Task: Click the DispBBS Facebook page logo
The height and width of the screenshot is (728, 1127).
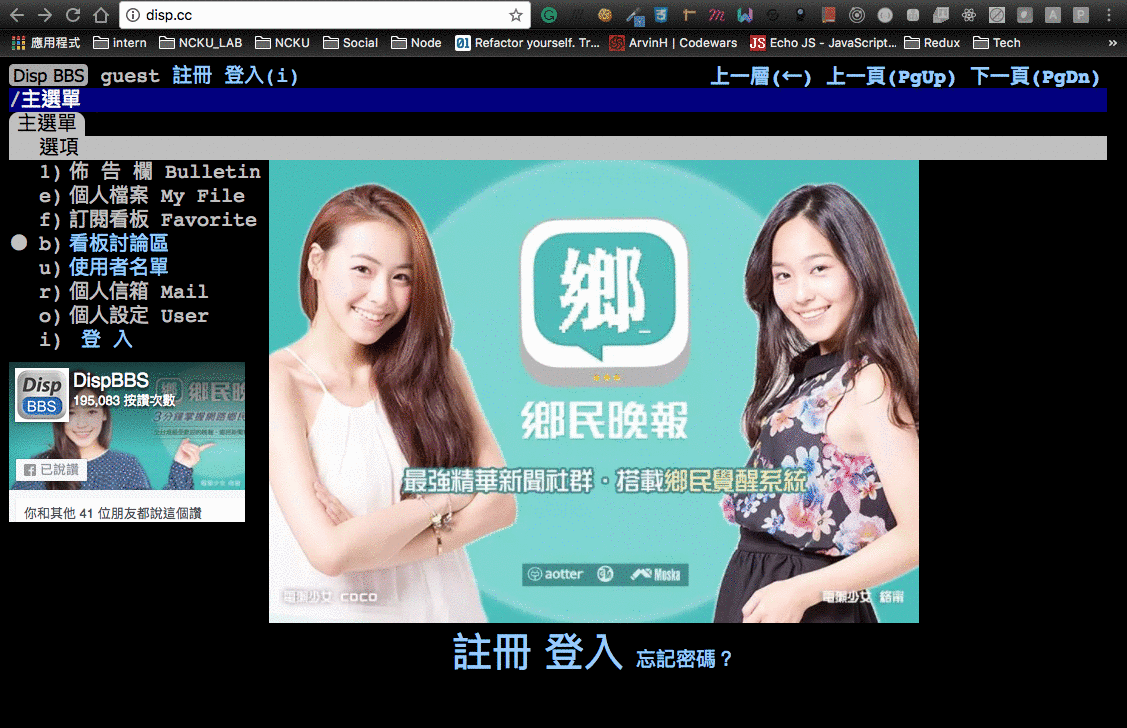Action: tap(42, 395)
